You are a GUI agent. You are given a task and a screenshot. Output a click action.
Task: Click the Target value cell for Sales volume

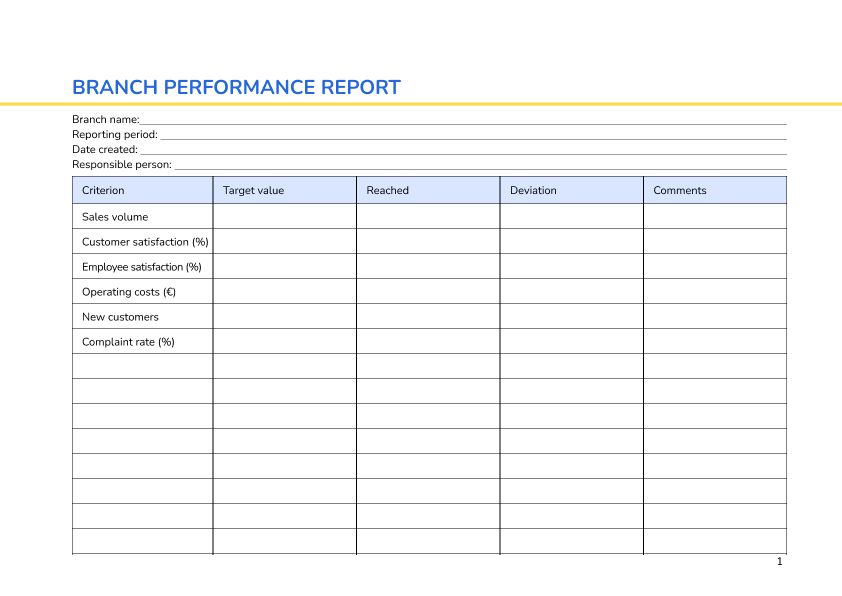(x=283, y=216)
